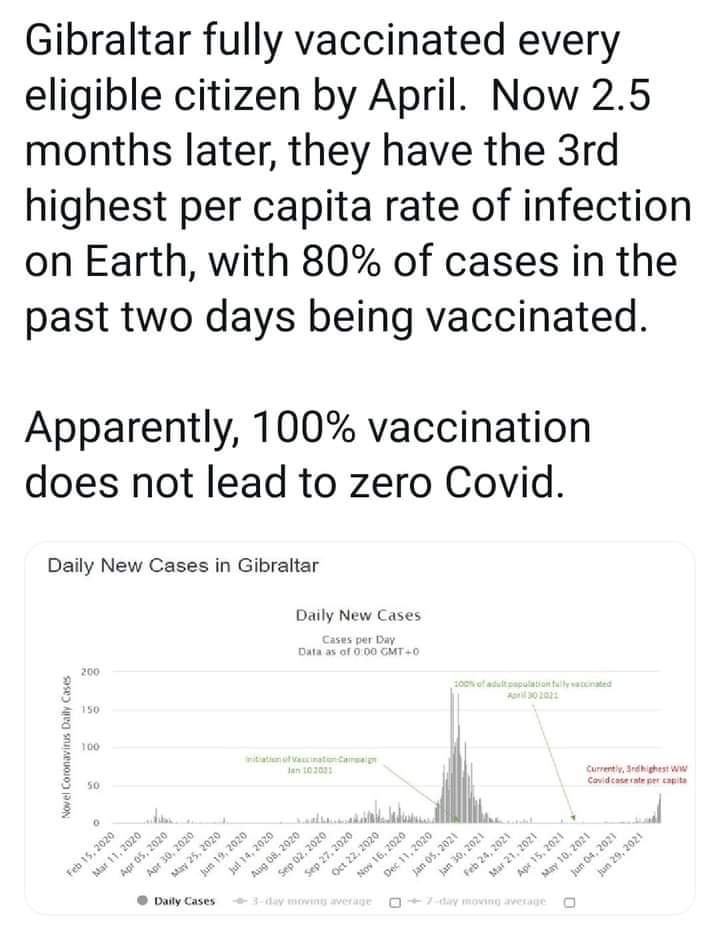
Task: Click the Daily New Cases in Gibraltar heading
Action: pos(183,566)
